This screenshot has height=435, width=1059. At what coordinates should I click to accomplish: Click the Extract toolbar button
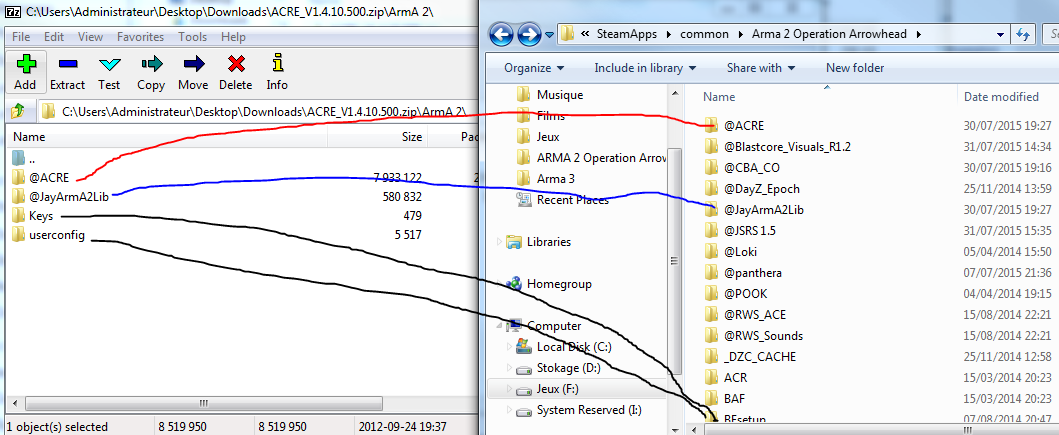point(68,72)
